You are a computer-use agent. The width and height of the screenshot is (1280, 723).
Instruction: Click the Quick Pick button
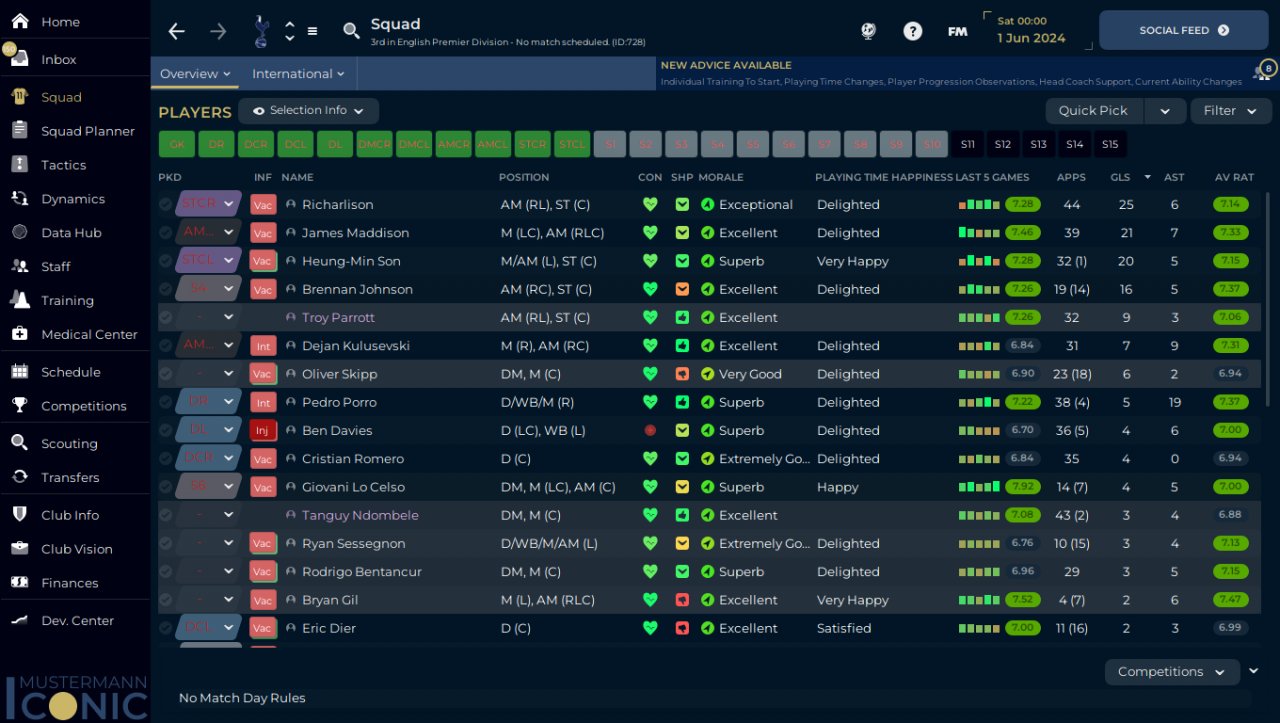tap(1093, 111)
